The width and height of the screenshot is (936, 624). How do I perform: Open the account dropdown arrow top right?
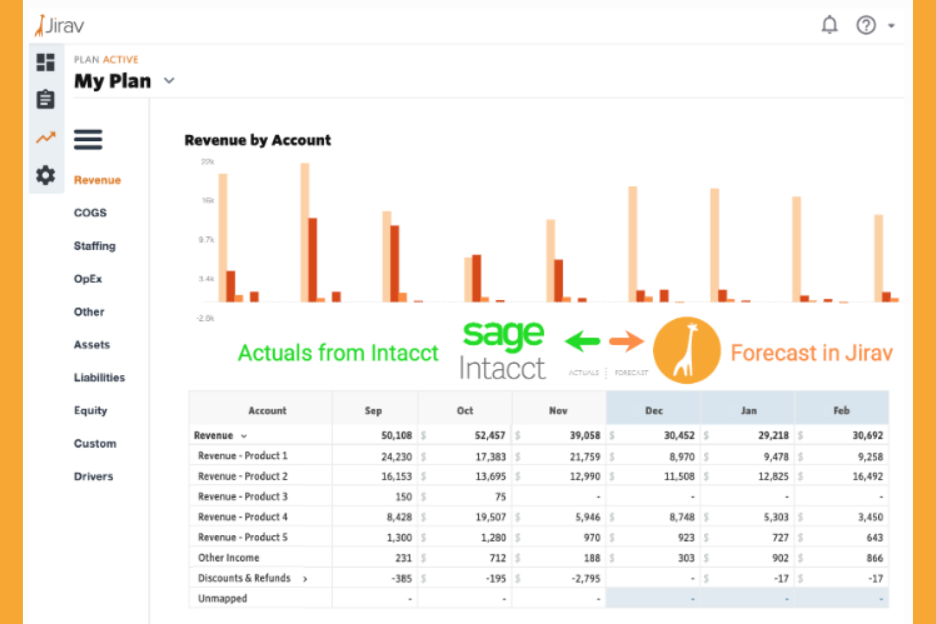click(891, 26)
